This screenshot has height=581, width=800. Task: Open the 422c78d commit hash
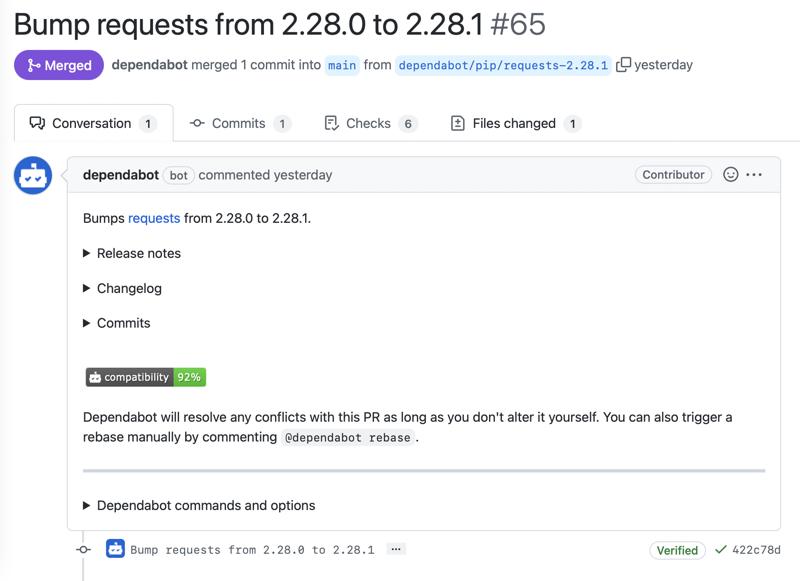click(756, 550)
